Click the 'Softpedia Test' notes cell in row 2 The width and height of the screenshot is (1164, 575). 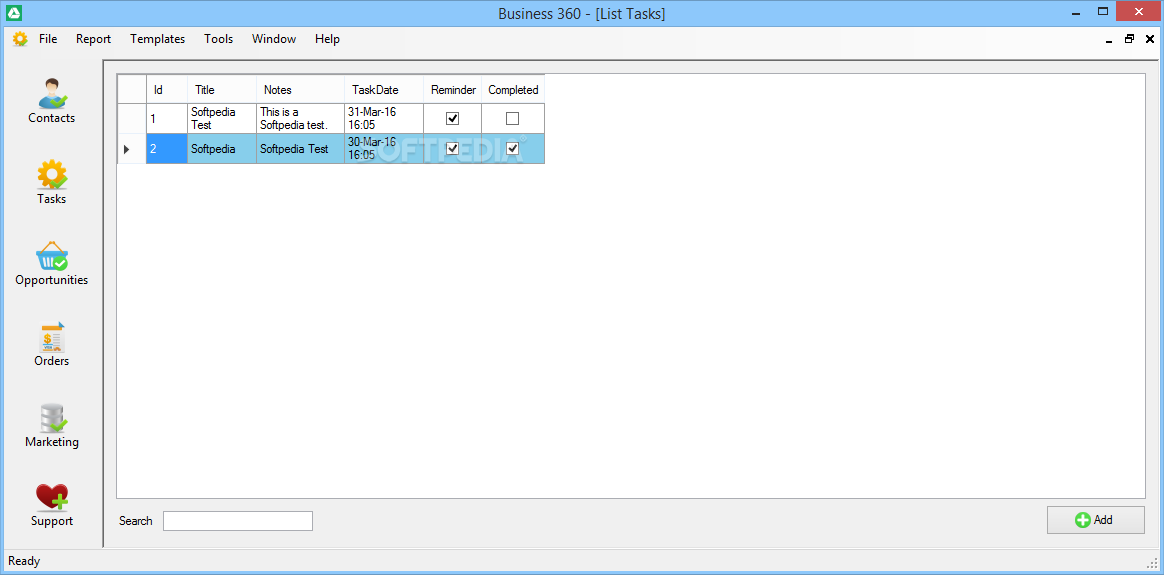[301, 149]
